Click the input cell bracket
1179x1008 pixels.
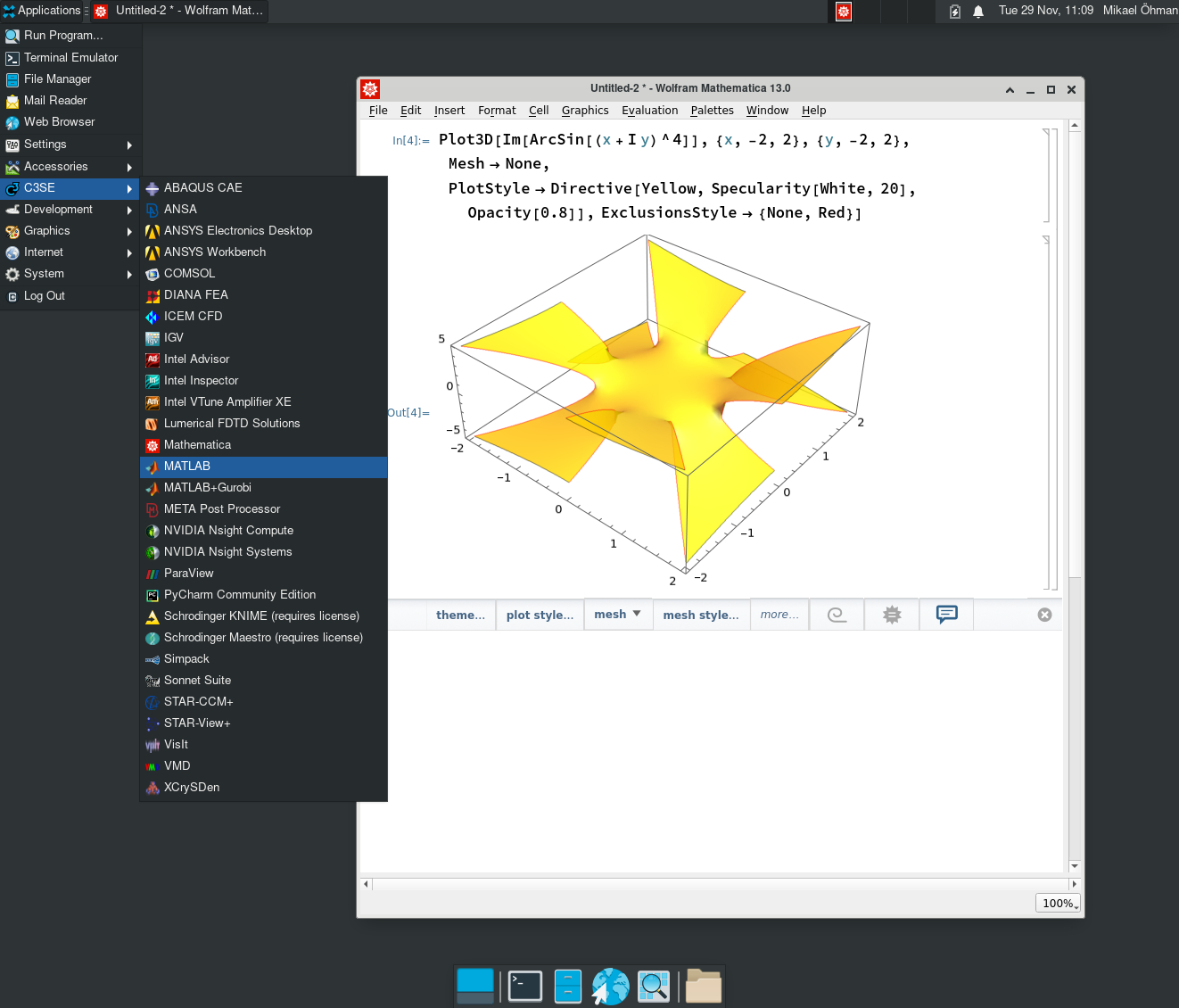[1048, 176]
